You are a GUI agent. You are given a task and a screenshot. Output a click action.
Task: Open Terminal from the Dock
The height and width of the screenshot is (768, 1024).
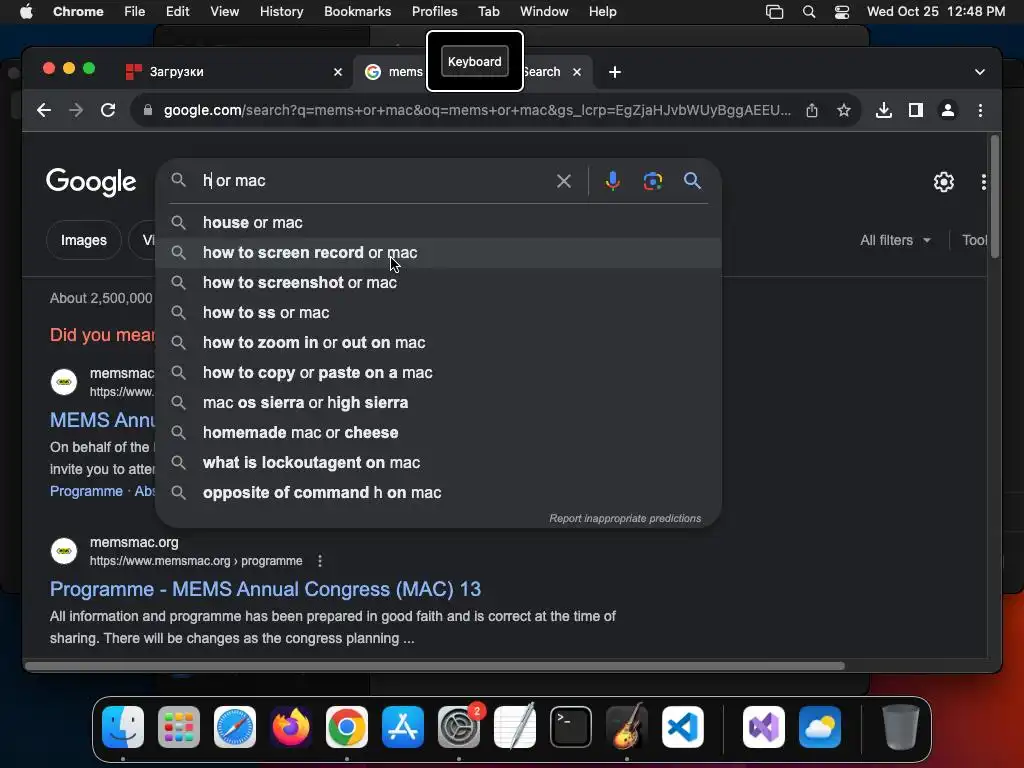(571, 727)
